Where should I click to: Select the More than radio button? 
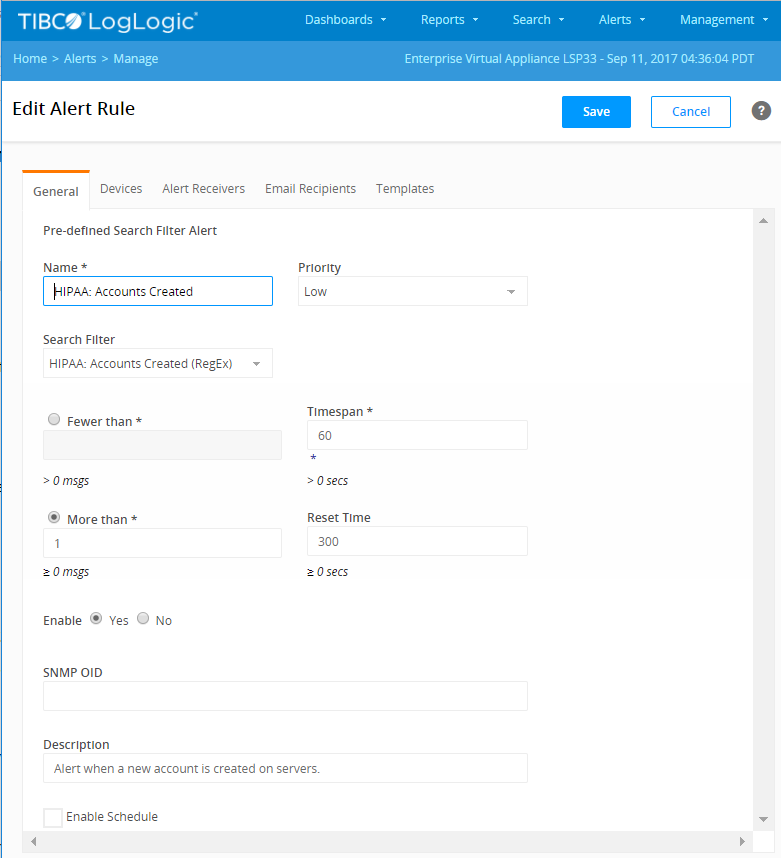[x=54, y=518]
